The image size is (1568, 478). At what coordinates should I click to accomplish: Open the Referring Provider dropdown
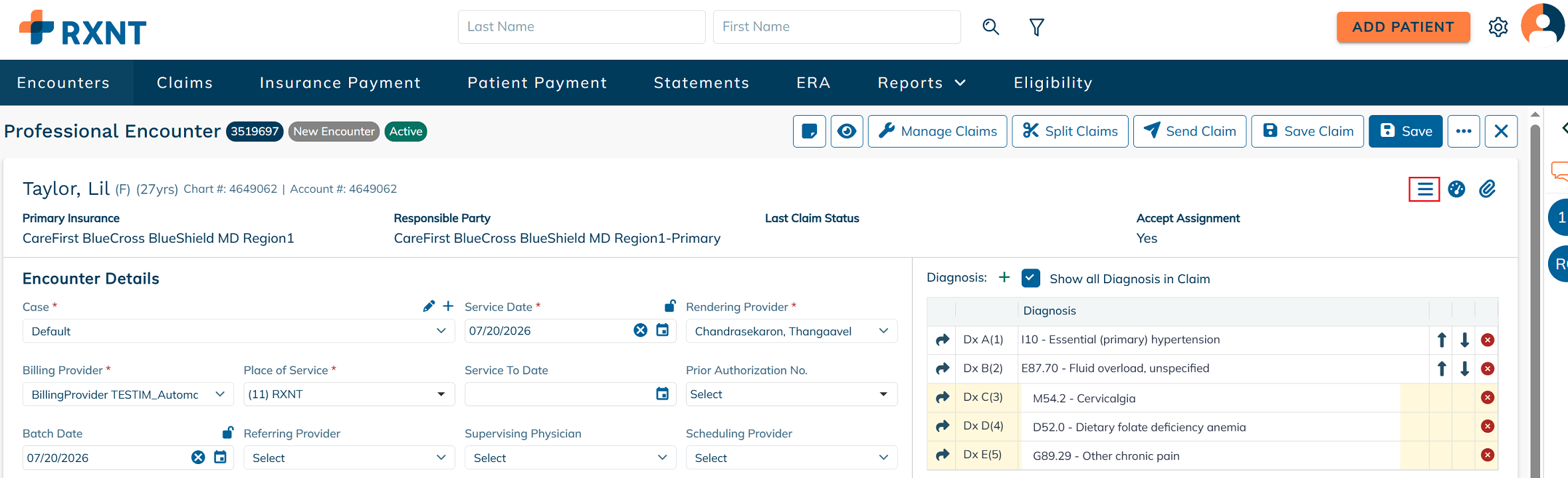349,457
